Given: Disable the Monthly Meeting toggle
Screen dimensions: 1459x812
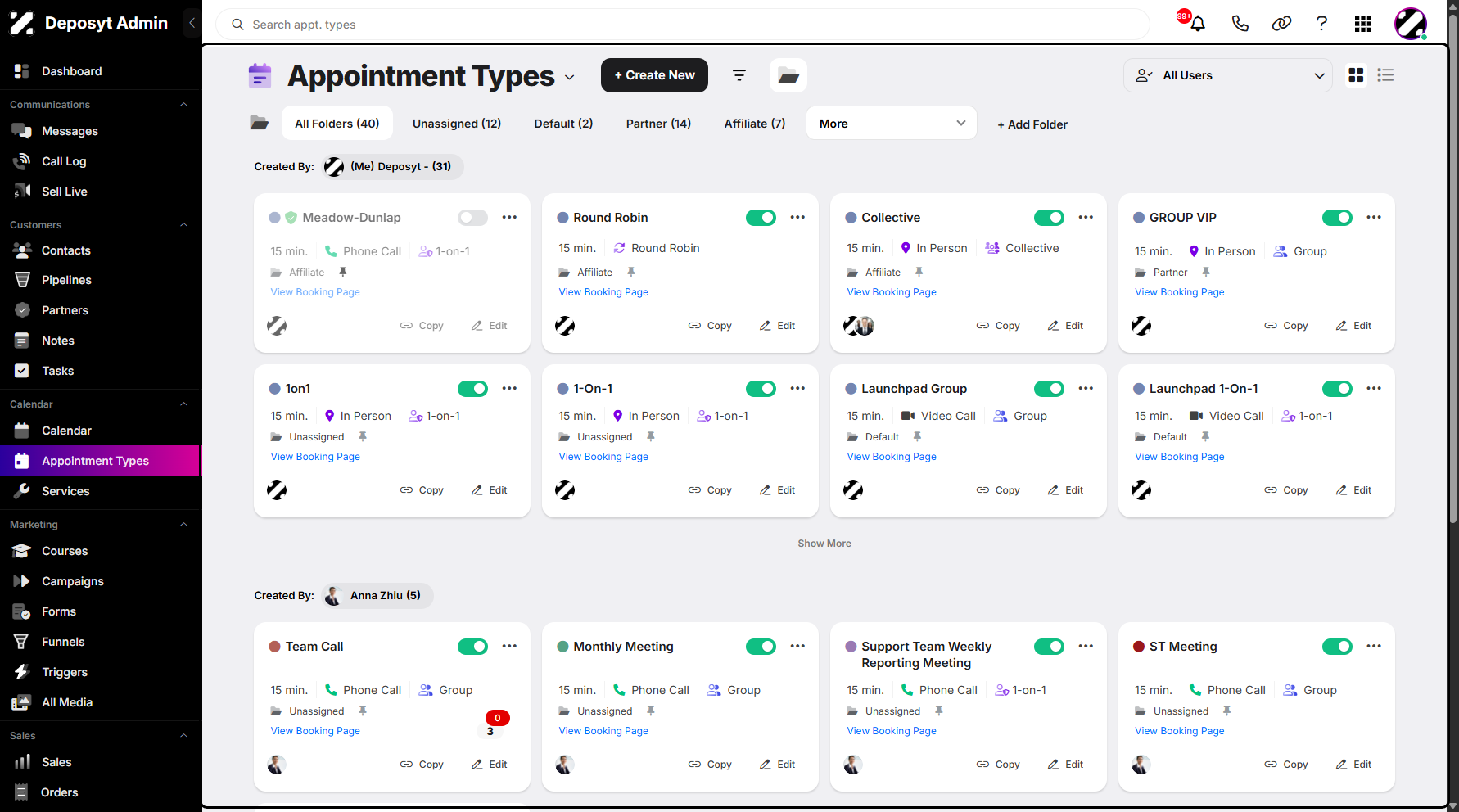Looking at the screenshot, I should point(761,647).
